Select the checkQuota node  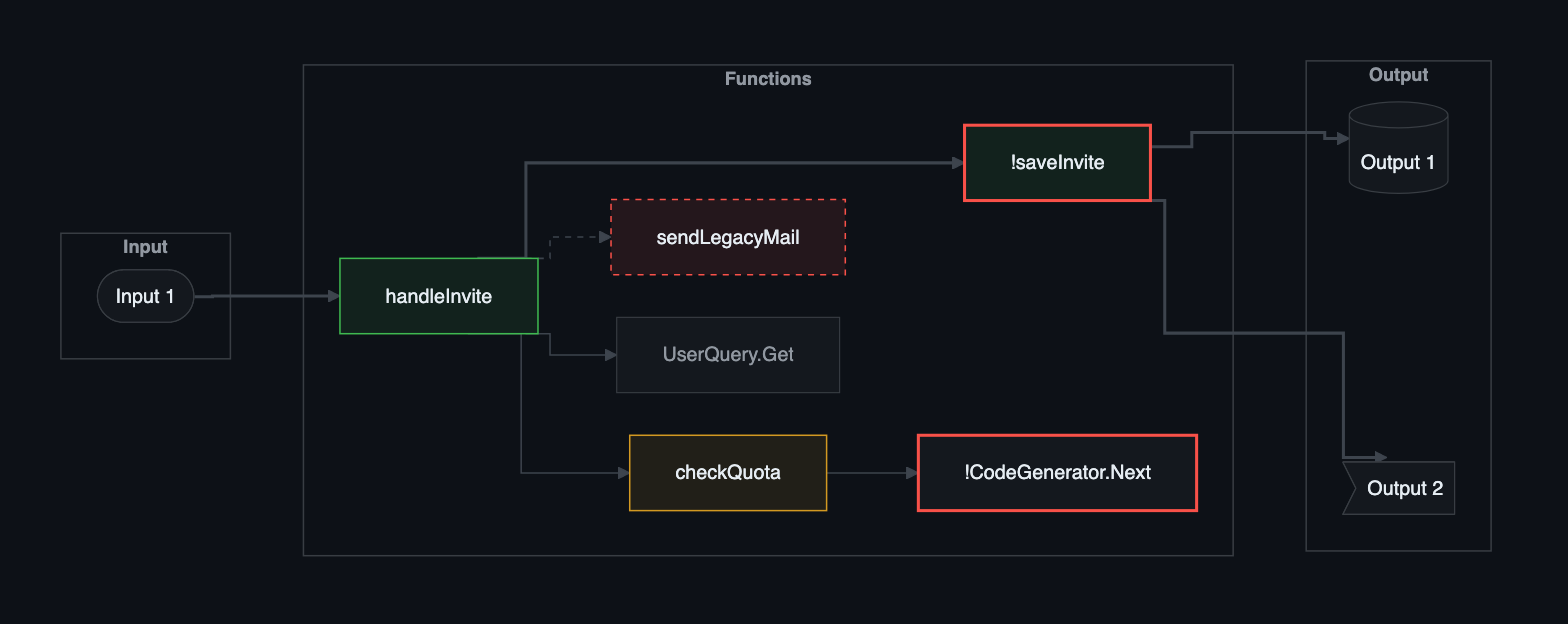728,473
